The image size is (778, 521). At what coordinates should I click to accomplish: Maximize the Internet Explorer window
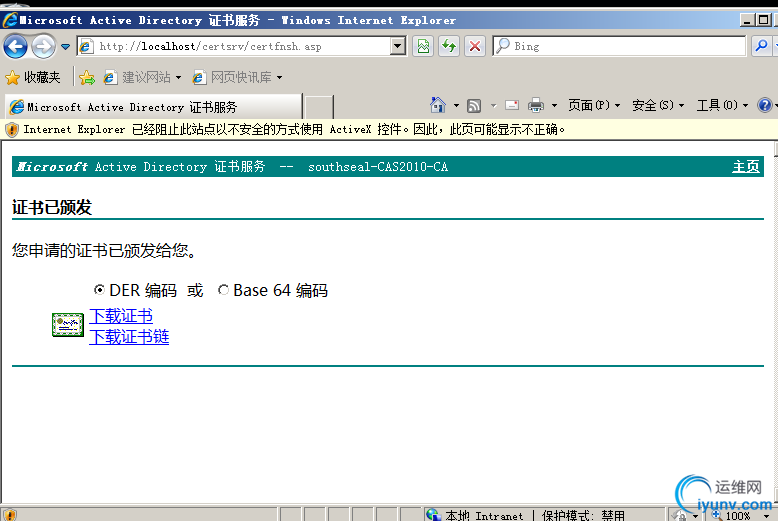coord(764,20)
